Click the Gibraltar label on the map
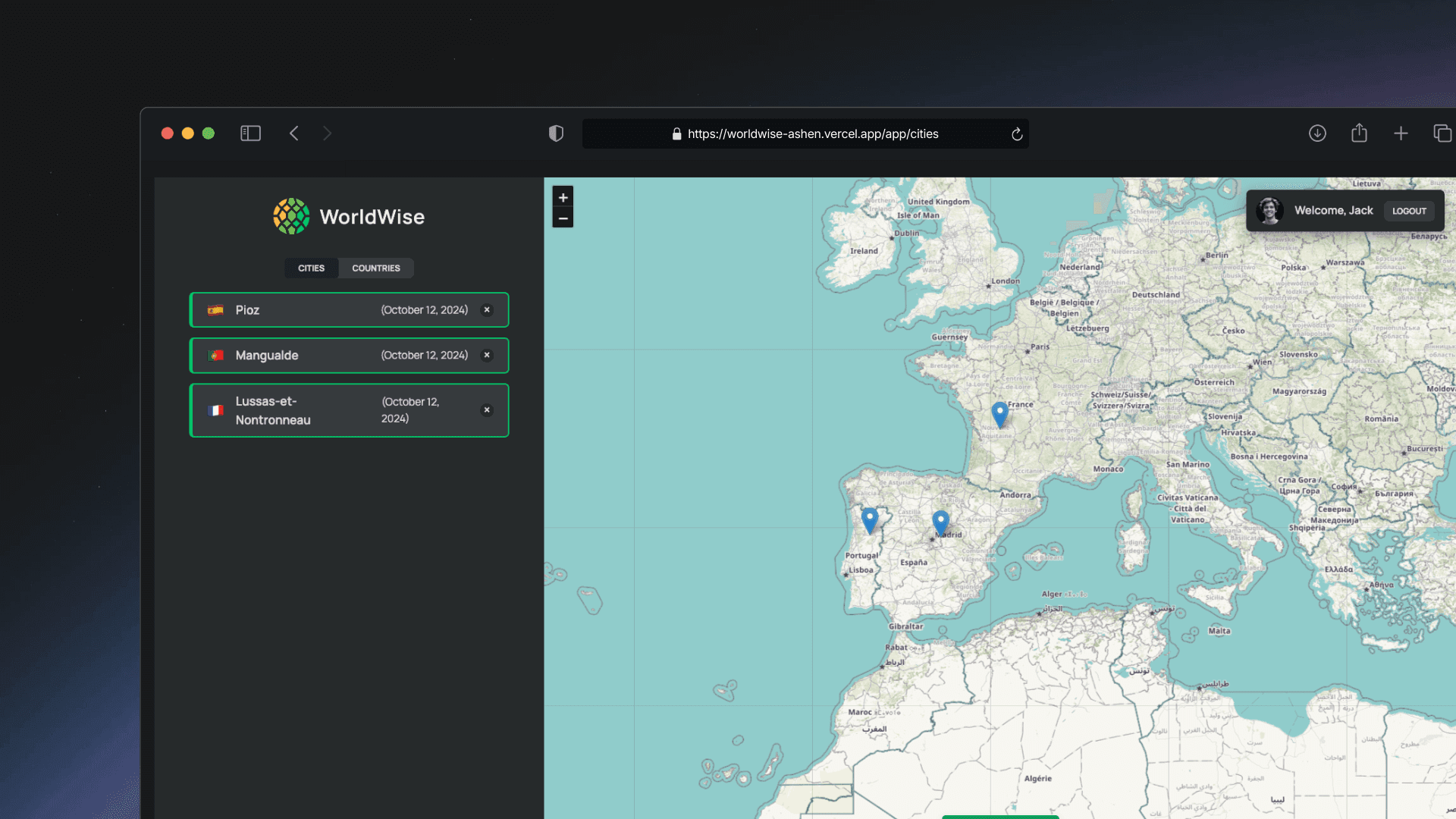This screenshot has width=1456, height=819. click(x=905, y=626)
